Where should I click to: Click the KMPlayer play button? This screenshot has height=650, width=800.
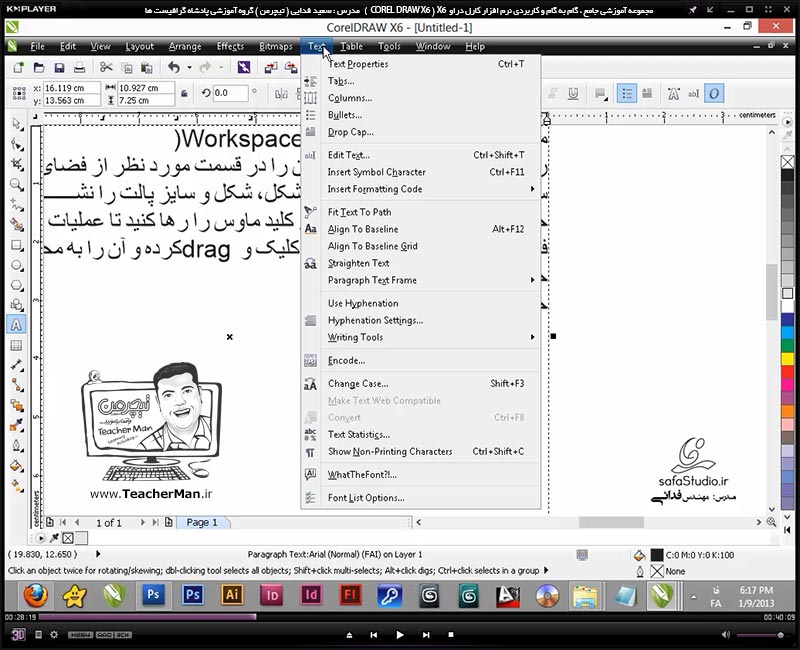point(399,635)
